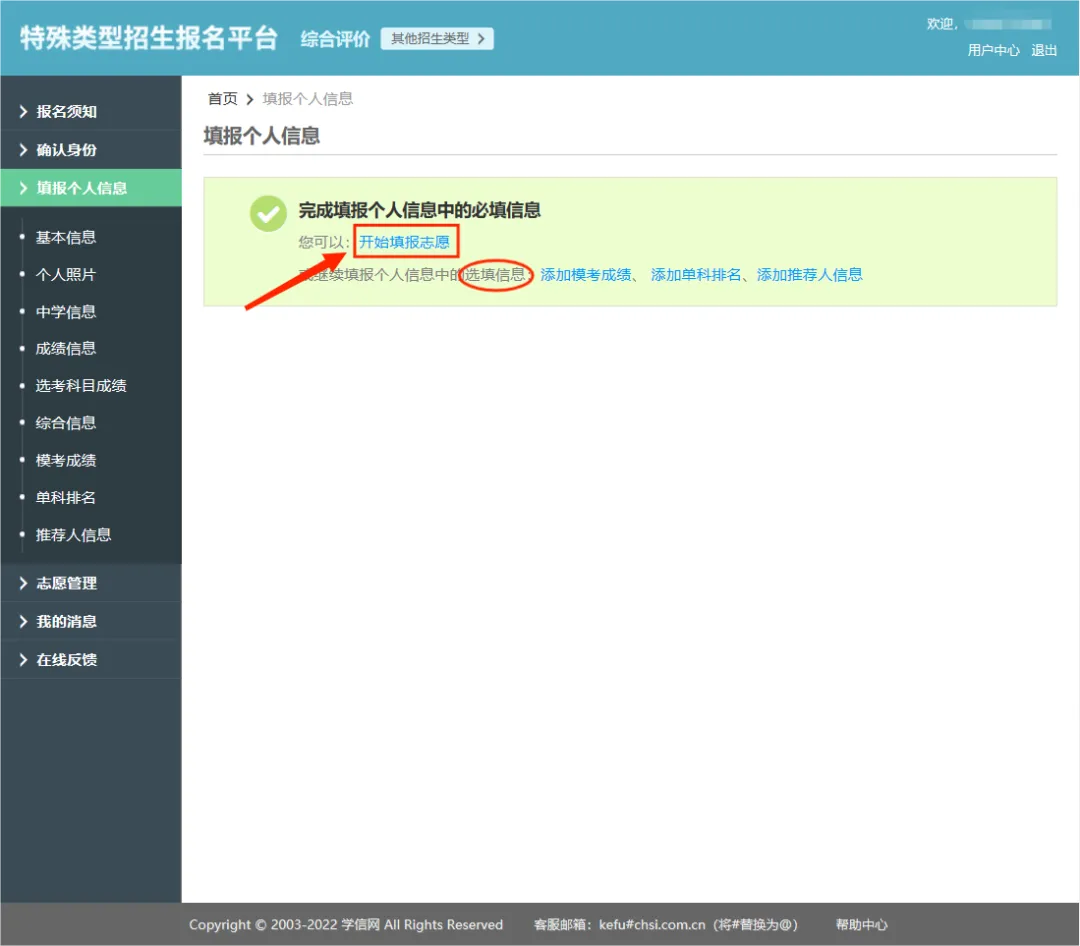Open the 其他招生类型 dropdown button
1080x946 pixels.
click(437, 39)
